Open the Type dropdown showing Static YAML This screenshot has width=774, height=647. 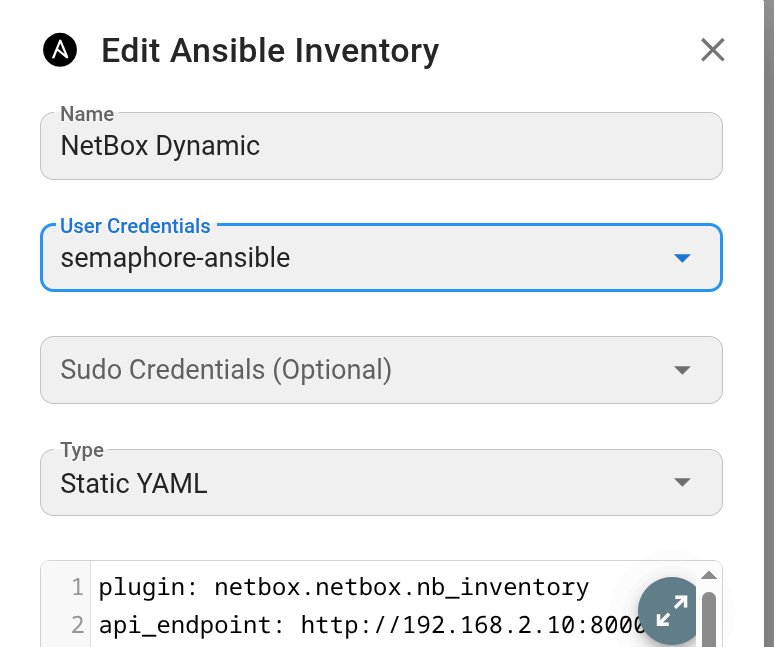pyautogui.click(x=381, y=483)
